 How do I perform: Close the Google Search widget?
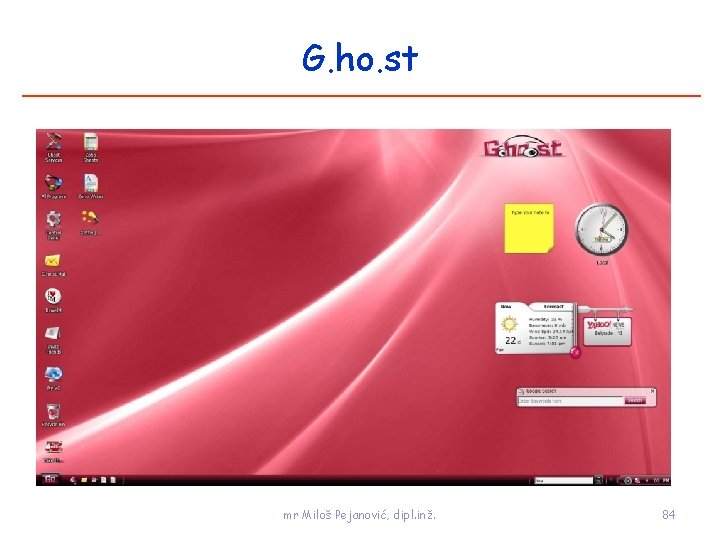pos(652,391)
